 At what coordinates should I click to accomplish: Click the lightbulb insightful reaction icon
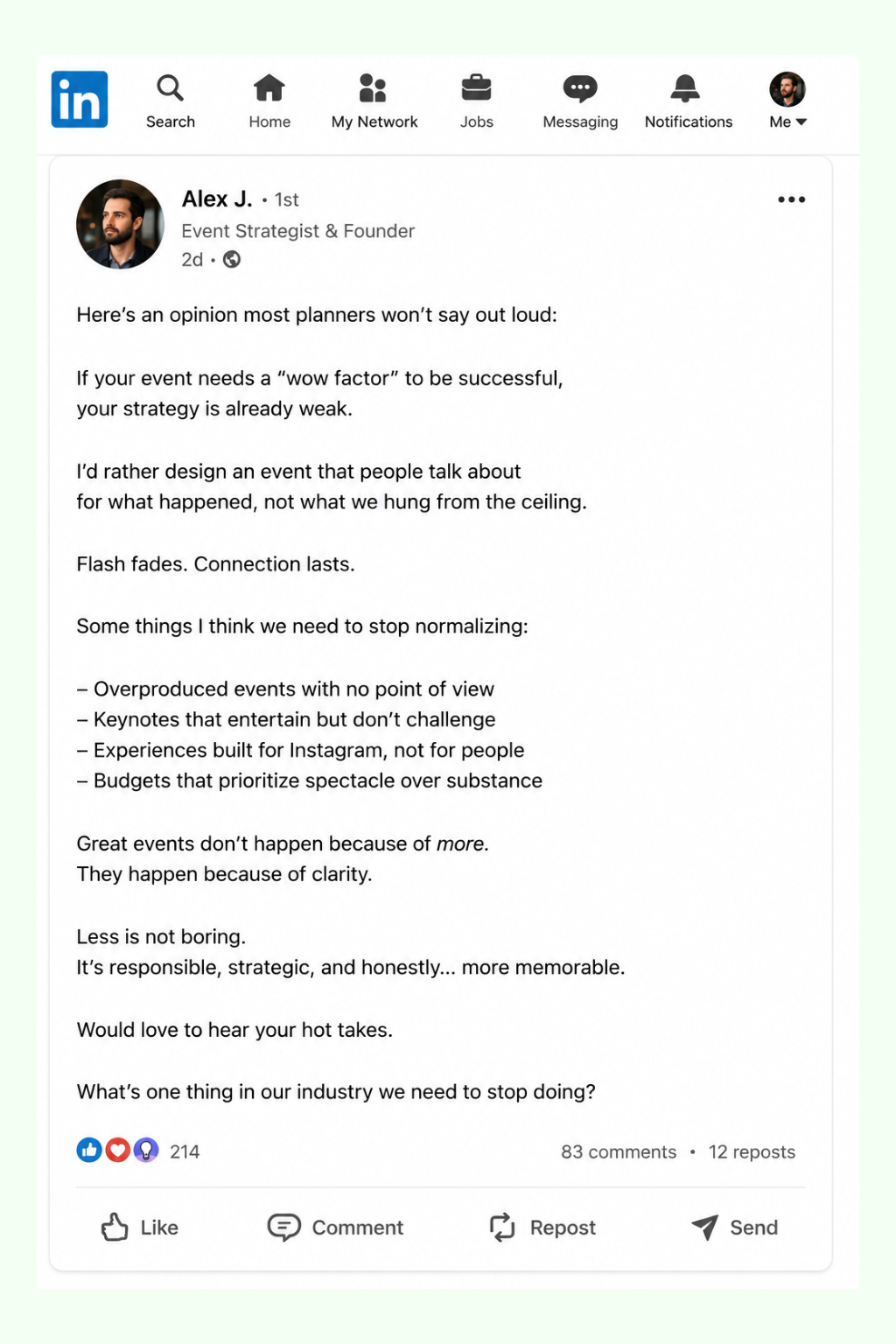(x=146, y=1150)
